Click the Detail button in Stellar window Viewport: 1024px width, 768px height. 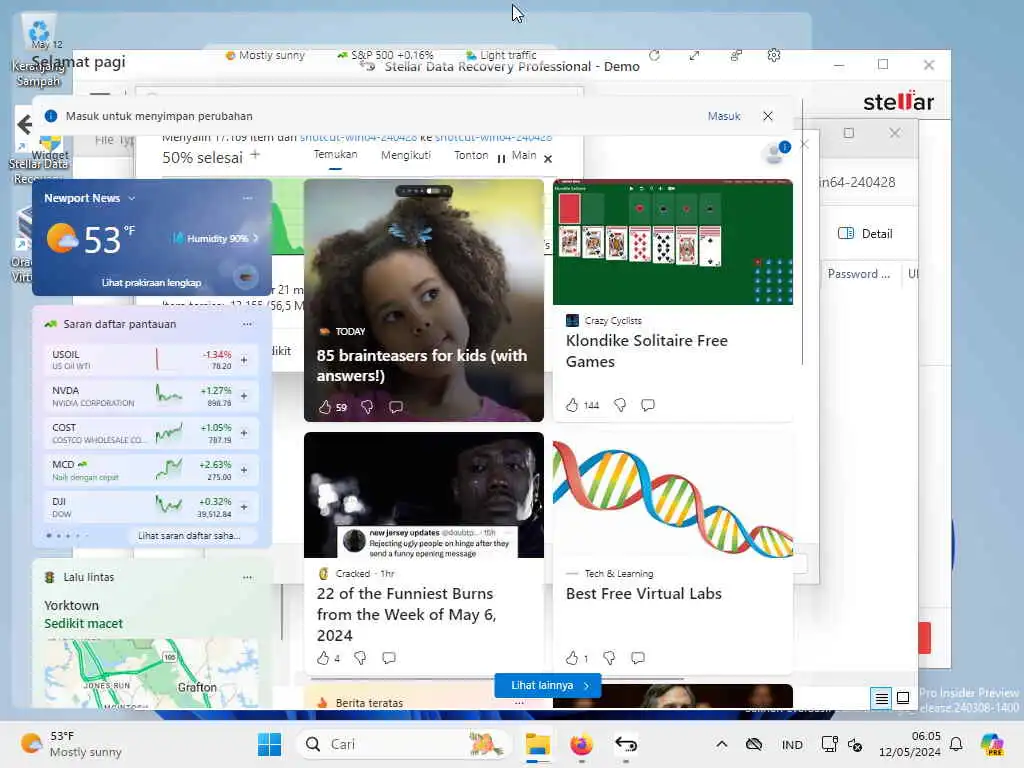click(865, 234)
